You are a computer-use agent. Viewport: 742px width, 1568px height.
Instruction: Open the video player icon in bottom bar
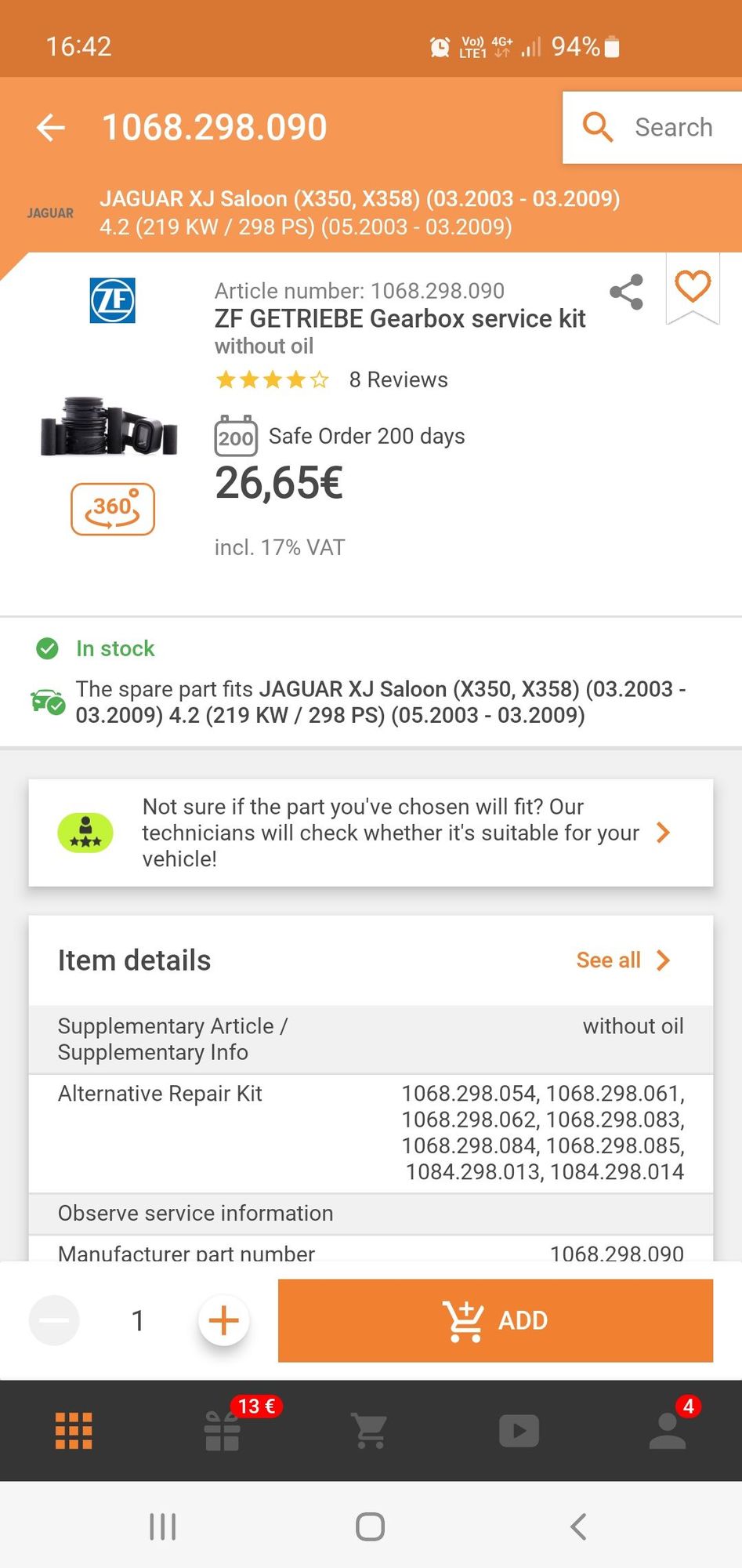pyautogui.click(x=519, y=1430)
